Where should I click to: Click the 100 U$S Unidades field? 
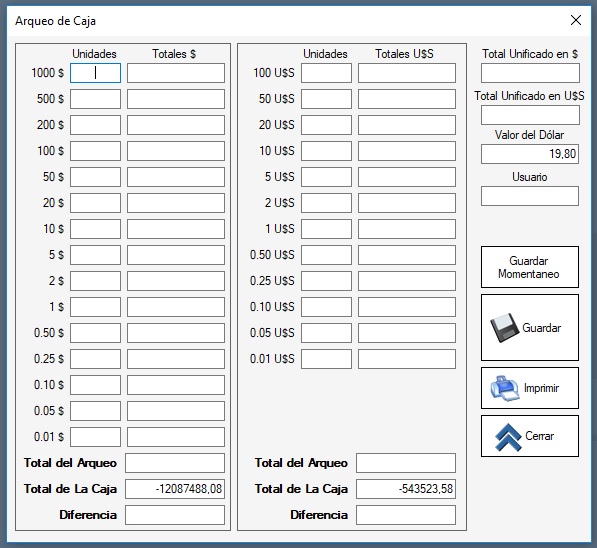(x=326, y=73)
